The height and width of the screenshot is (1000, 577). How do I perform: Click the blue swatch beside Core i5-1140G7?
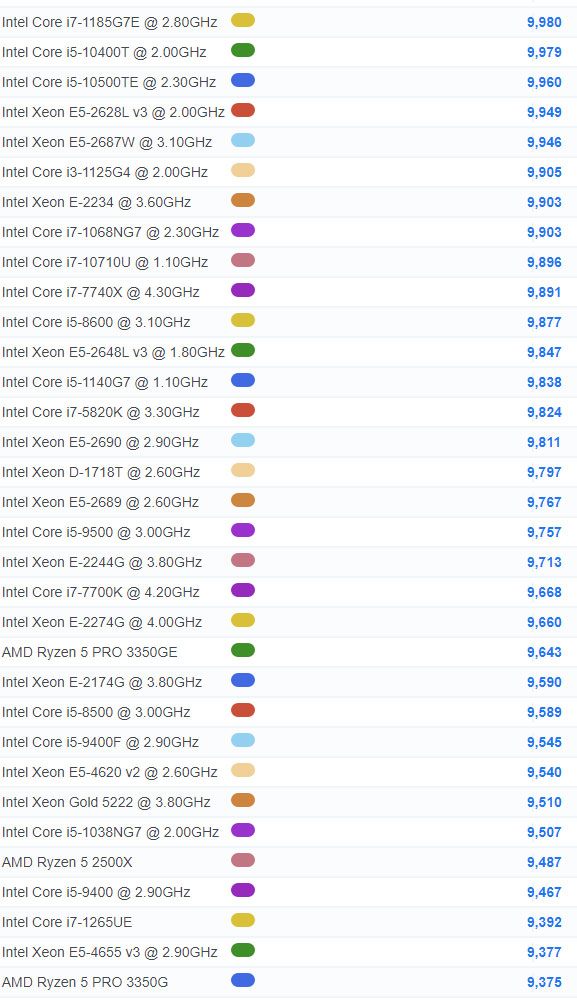[243, 380]
